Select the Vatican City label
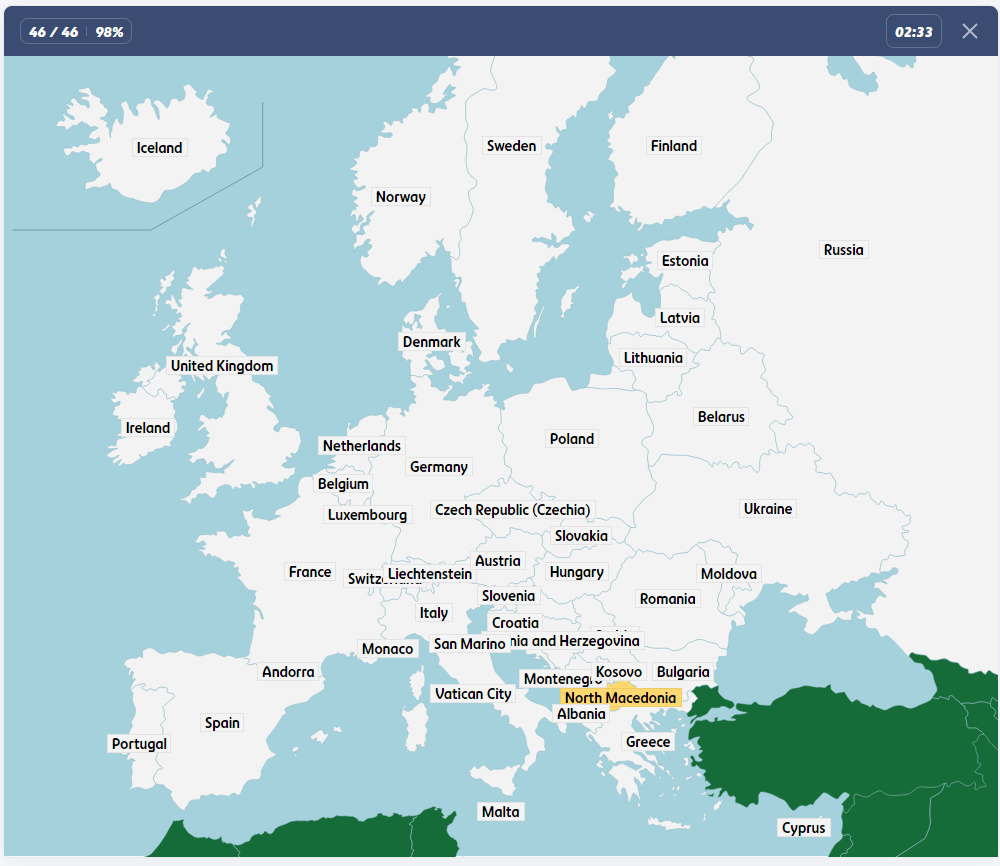This screenshot has width=1000, height=866. tap(472, 694)
